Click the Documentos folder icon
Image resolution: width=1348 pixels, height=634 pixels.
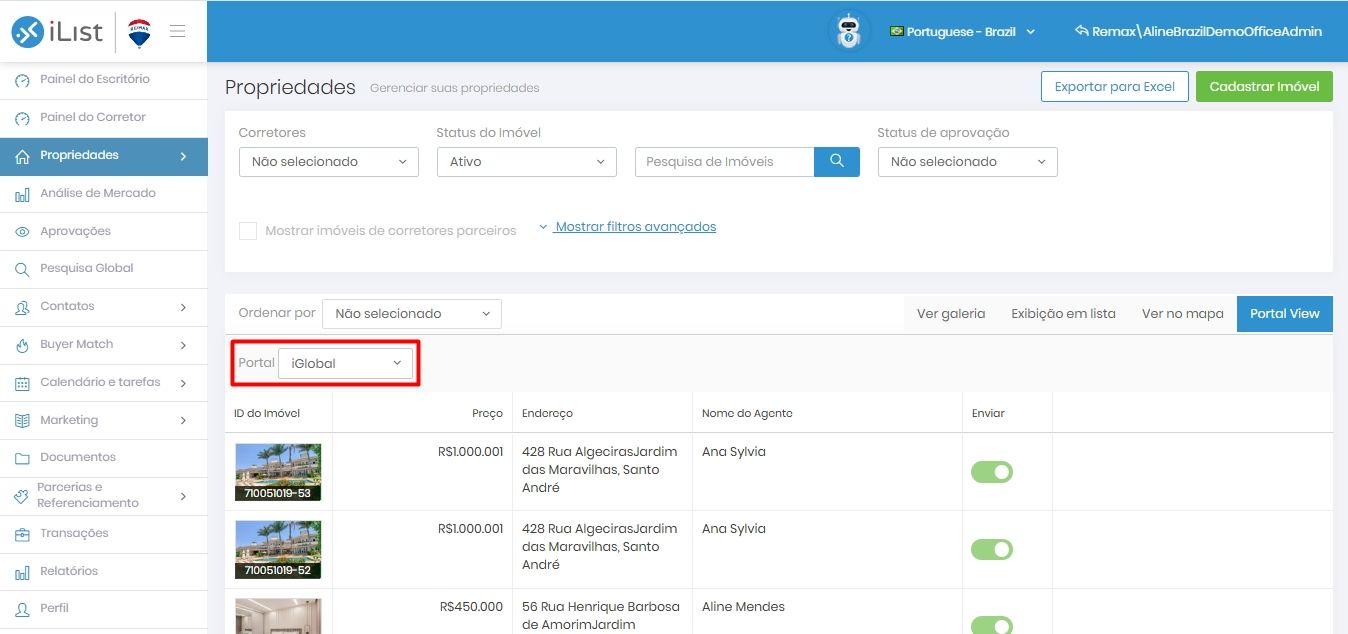coord(22,458)
